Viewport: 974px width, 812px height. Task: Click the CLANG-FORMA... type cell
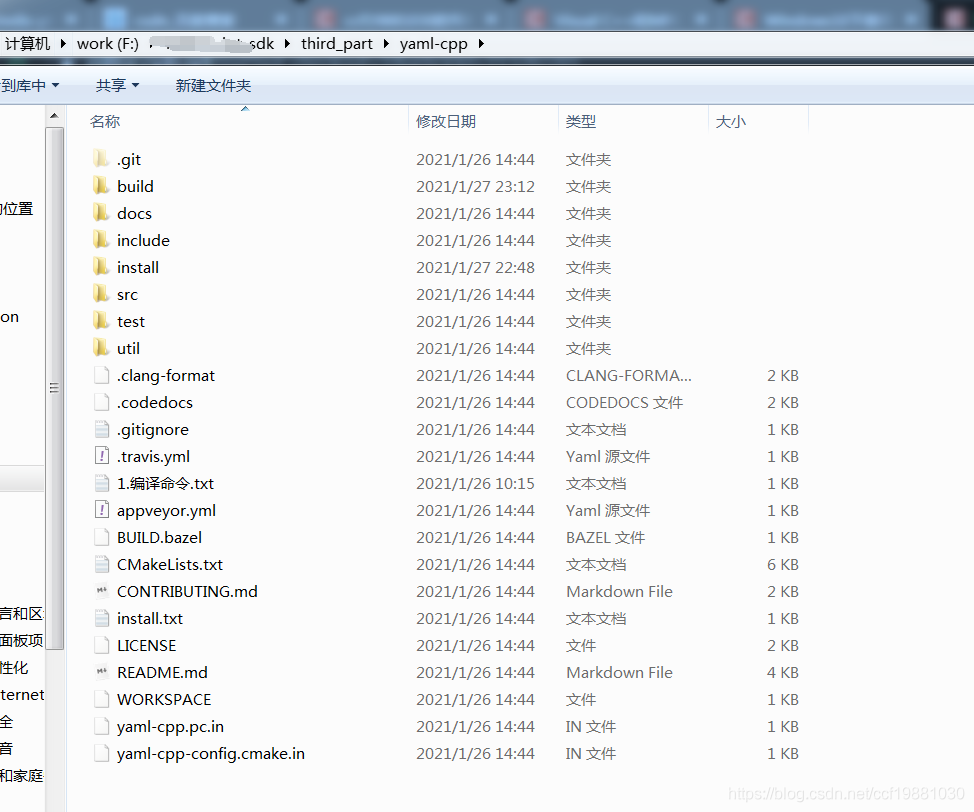point(629,375)
